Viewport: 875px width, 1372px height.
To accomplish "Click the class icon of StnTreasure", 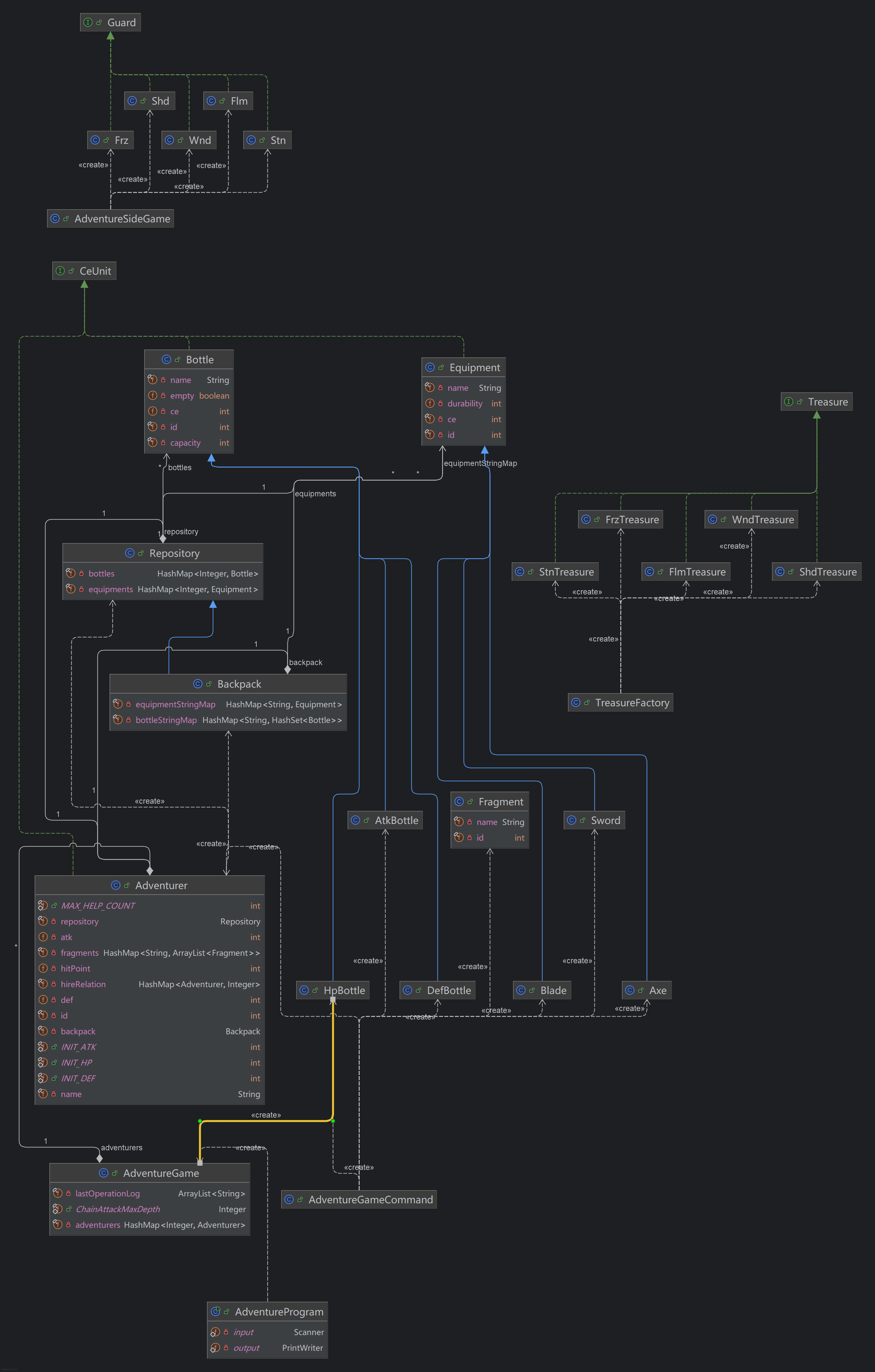I will [520, 572].
